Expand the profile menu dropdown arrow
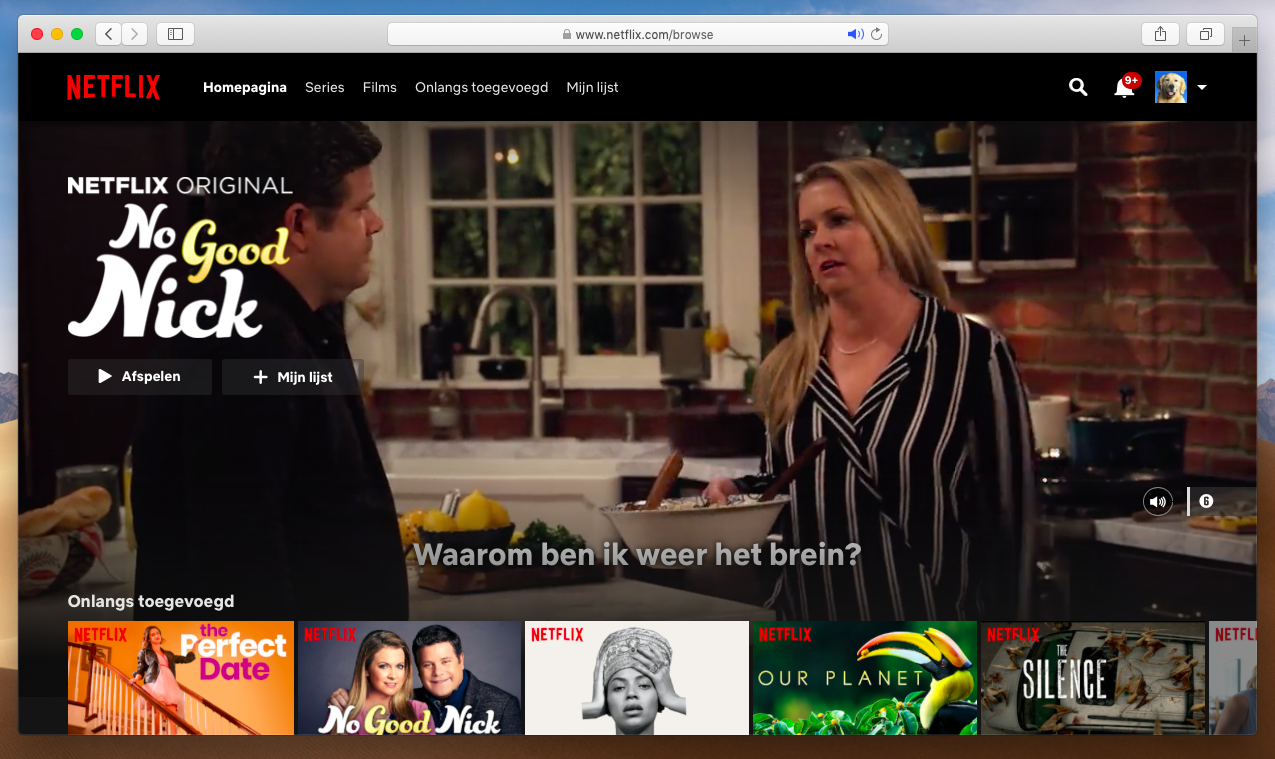 1202,88
